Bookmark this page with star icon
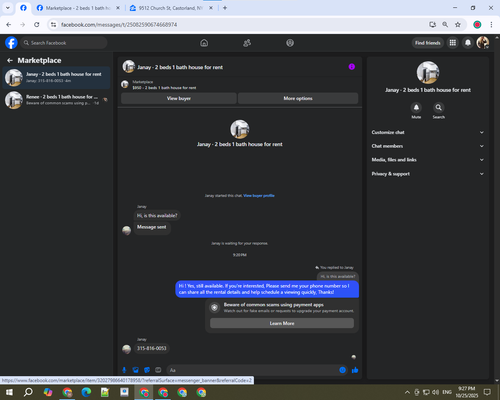 point(458,25)
